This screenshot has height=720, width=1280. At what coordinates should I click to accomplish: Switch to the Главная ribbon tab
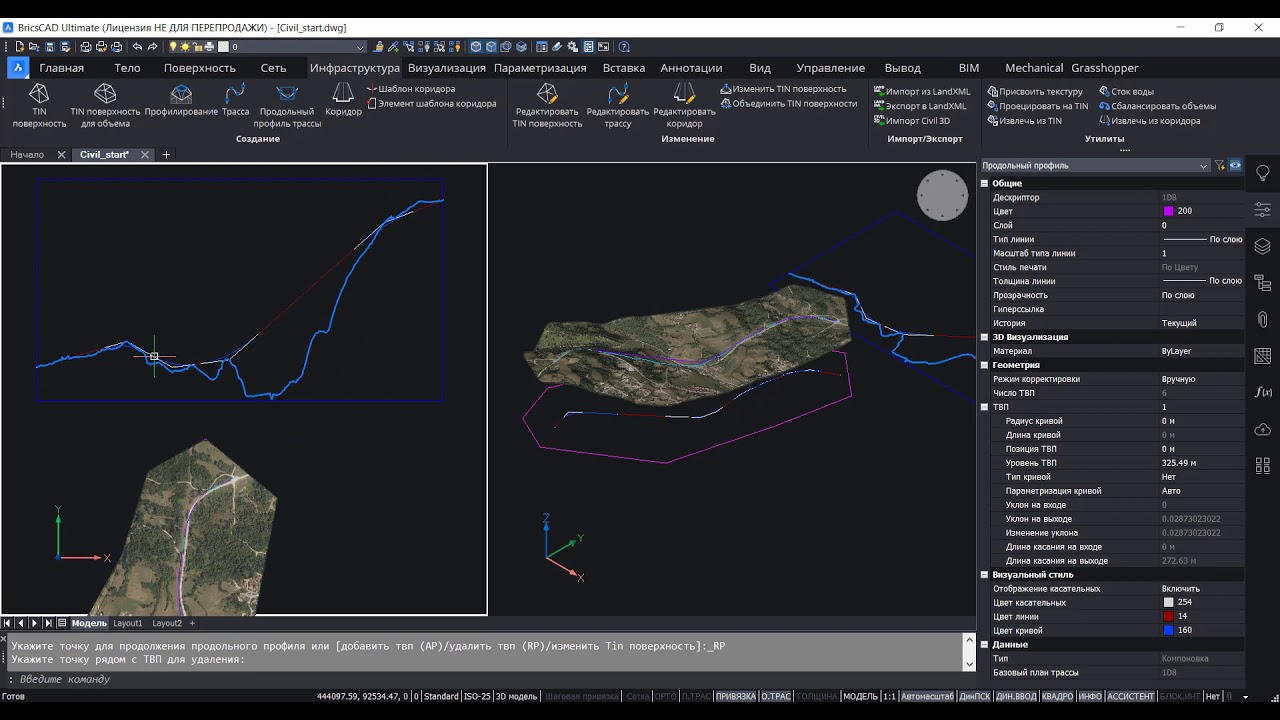tap(61, 68)
